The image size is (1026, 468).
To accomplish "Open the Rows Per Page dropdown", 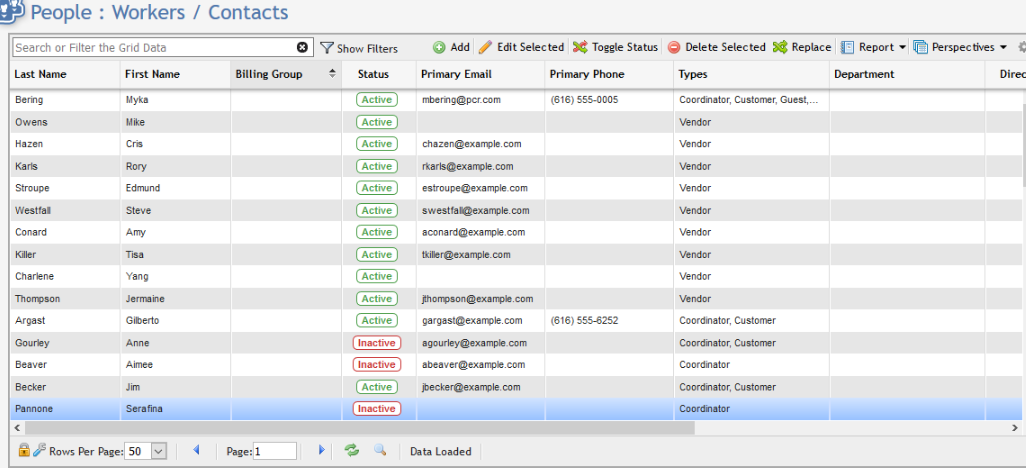I will coord(158,451).
